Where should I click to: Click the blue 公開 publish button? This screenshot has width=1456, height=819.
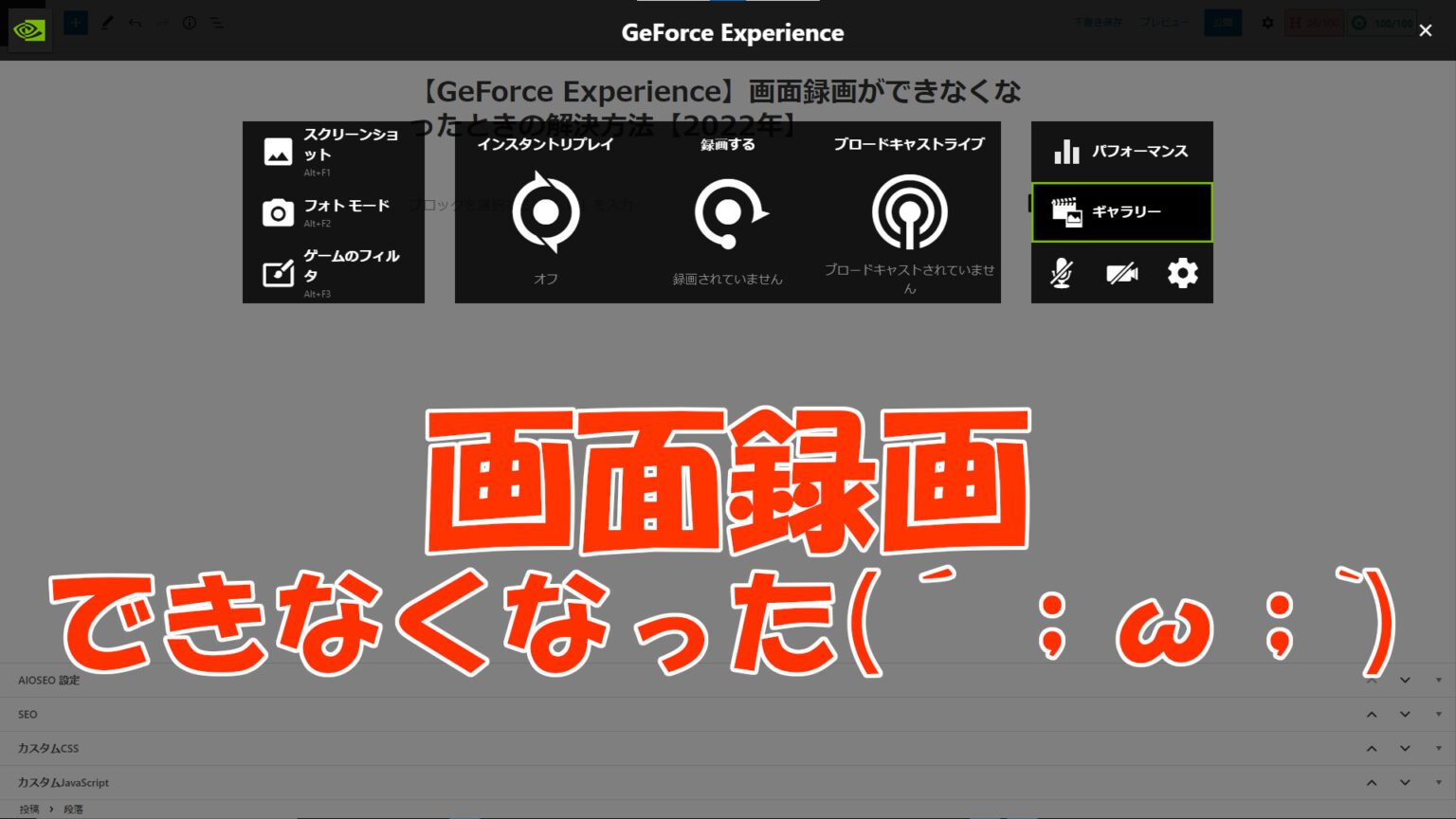pyautogui.click(x=1223, y=23)
